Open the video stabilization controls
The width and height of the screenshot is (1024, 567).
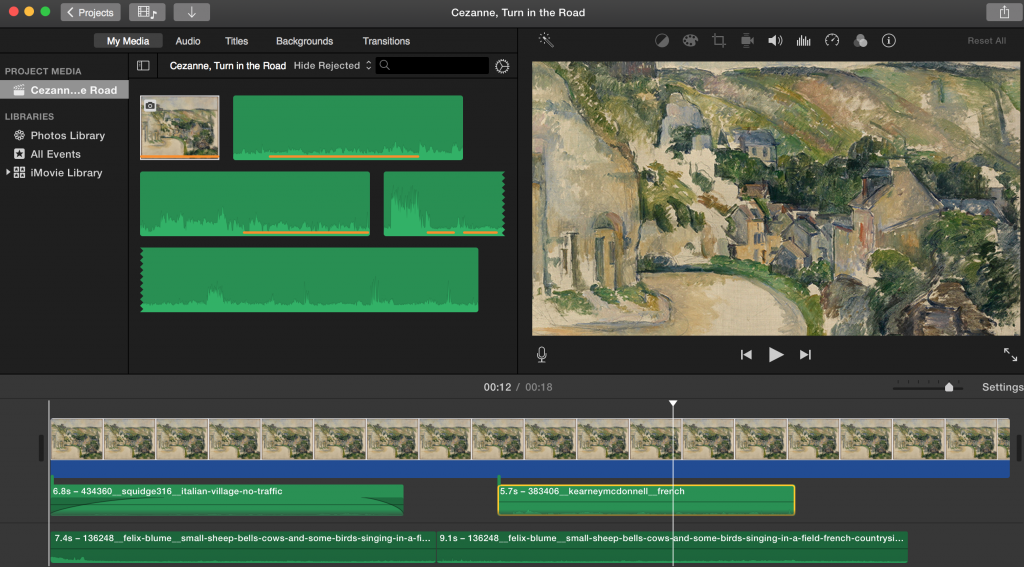coord(747,40)
